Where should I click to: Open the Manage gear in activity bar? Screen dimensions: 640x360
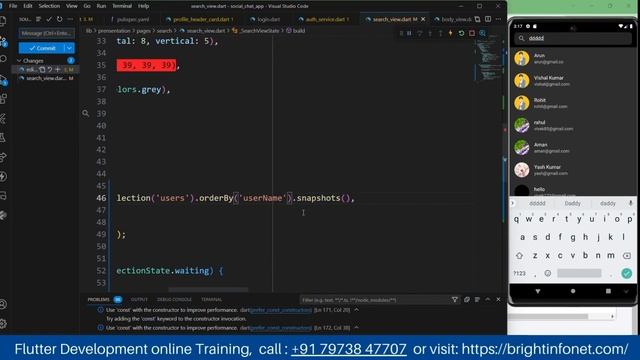[x=3, y=323]
